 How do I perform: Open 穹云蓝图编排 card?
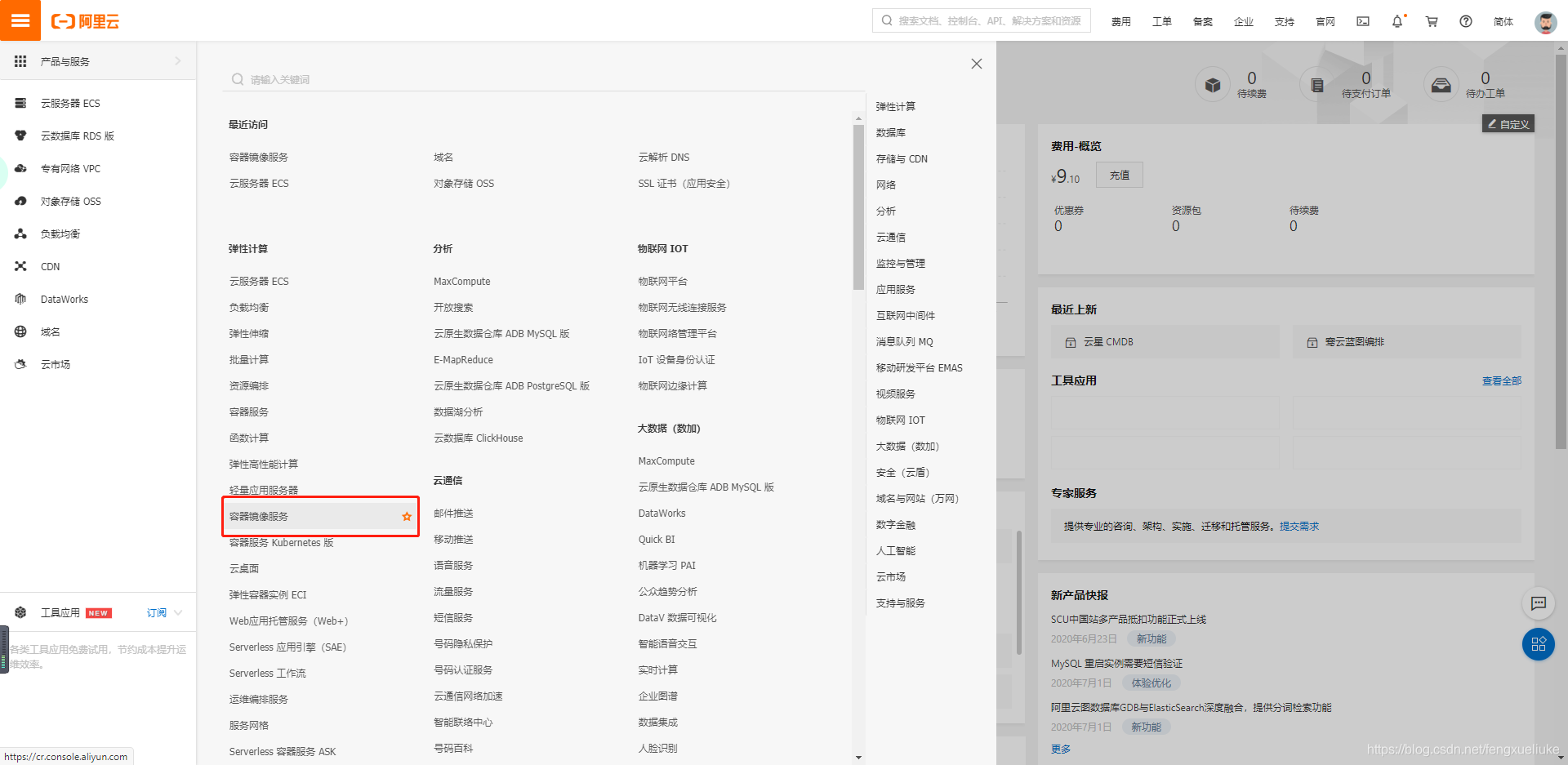1407,342
